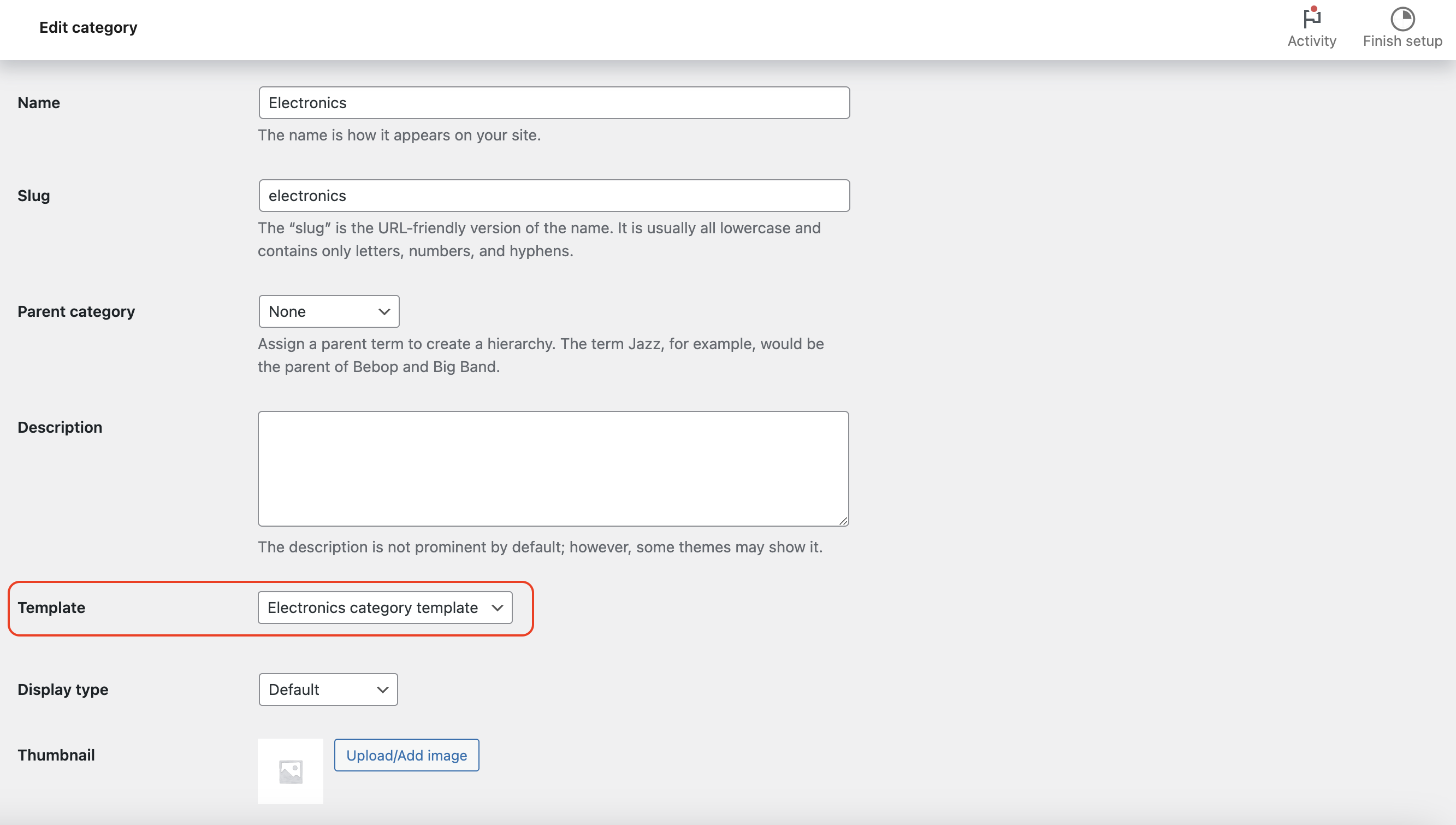This screenshot has height=825, width=1456.
Task: Open the Display type dropdown
Action: click(328, 689)
